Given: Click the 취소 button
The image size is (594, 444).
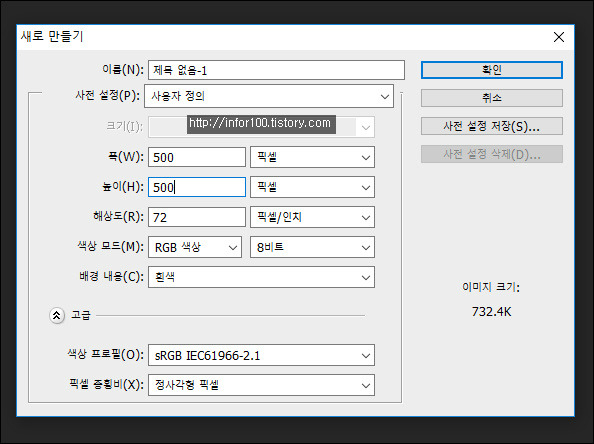Looking at the screenshot, I should coord(492,98).
